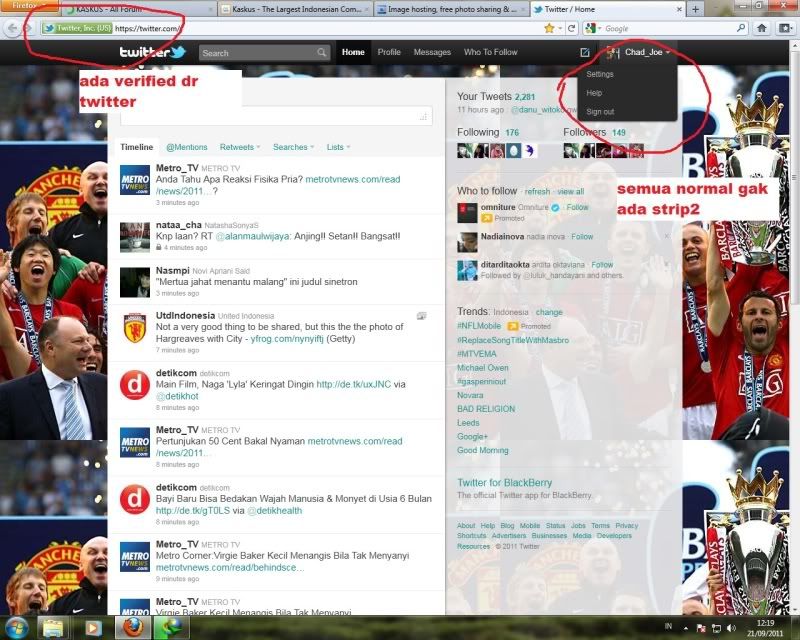Screen dimensions: 800x640
Task: Open the compose new tweet icon
Action: [585, 52]
